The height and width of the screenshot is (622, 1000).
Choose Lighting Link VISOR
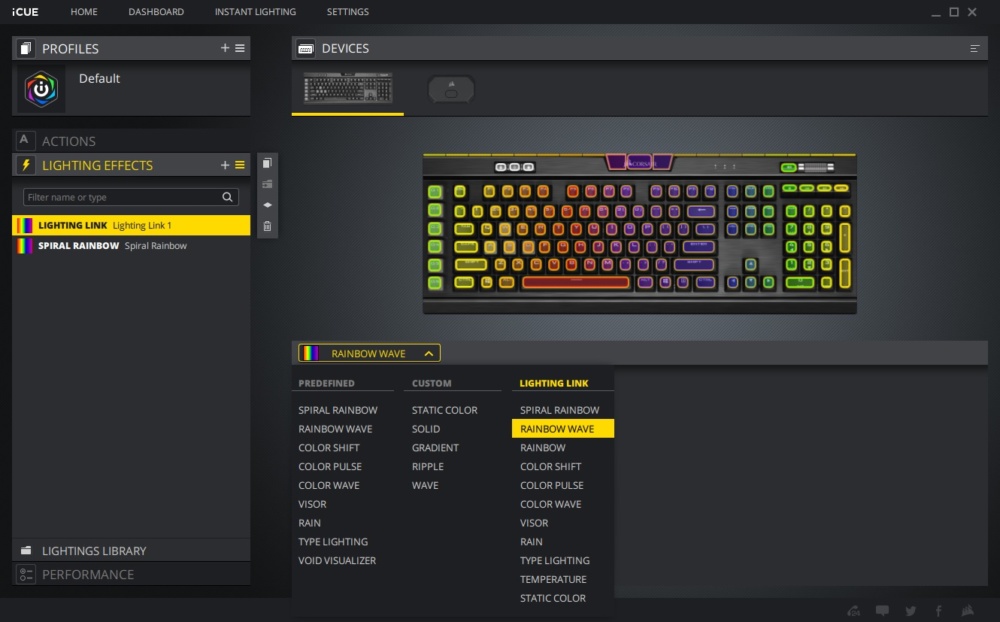point(534,522)
